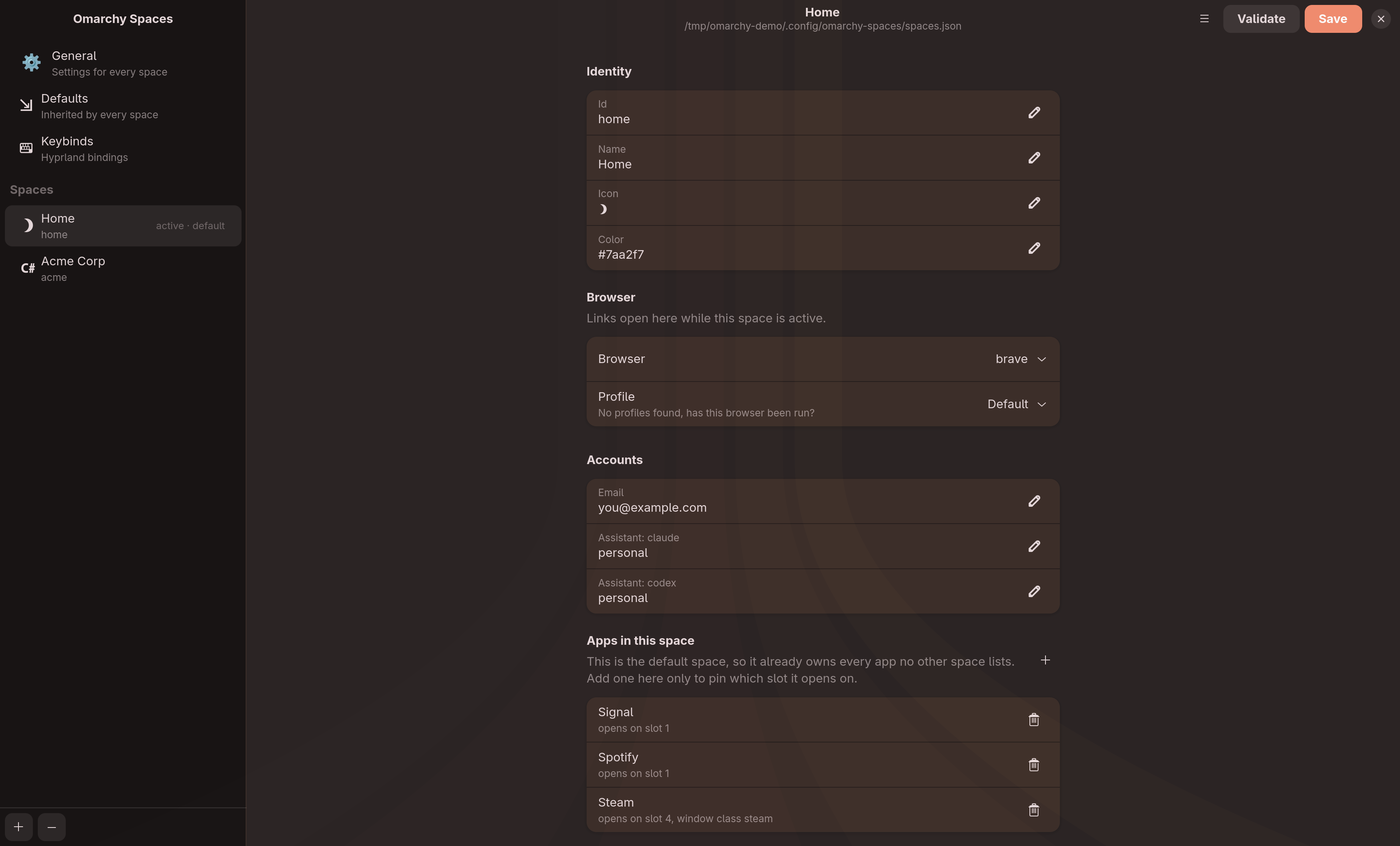The width and height of the screenshot is (1400, 846).
Task: Open Defaults settings in sidebar
Action: tap(122, 106)
